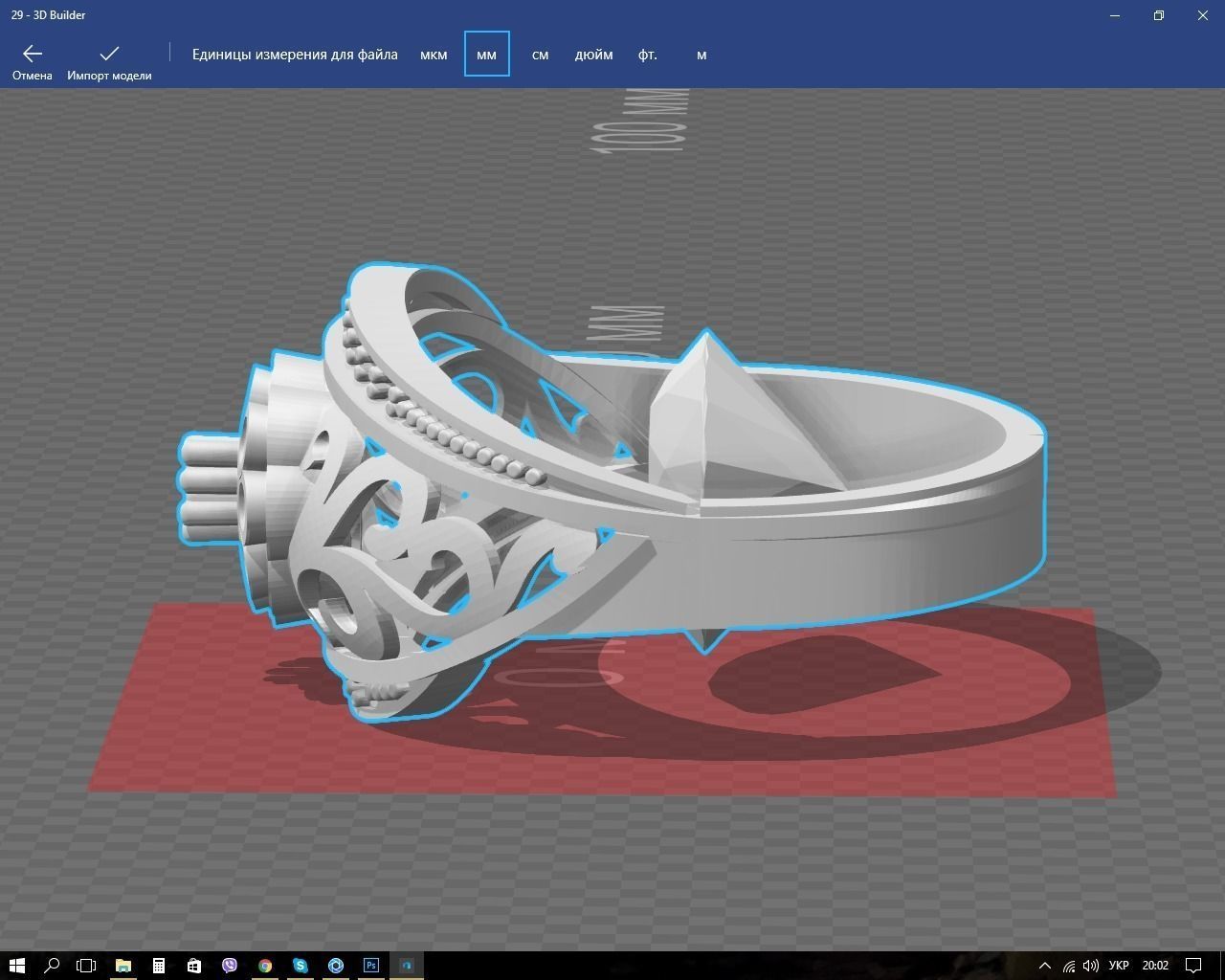This screenshot has width=1225, height=980.
Task: Minimize the 3D Builder window
Action: [x=1115, y=15]
